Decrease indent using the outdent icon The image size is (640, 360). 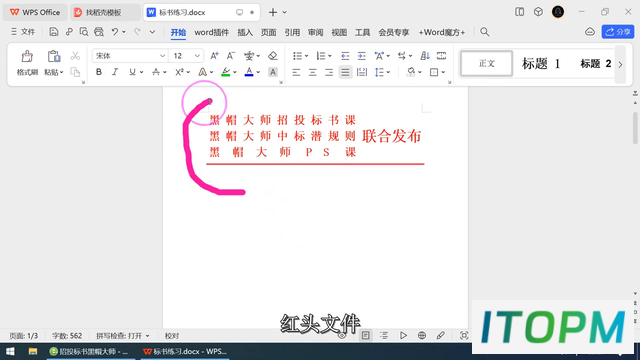pos(345,56)
